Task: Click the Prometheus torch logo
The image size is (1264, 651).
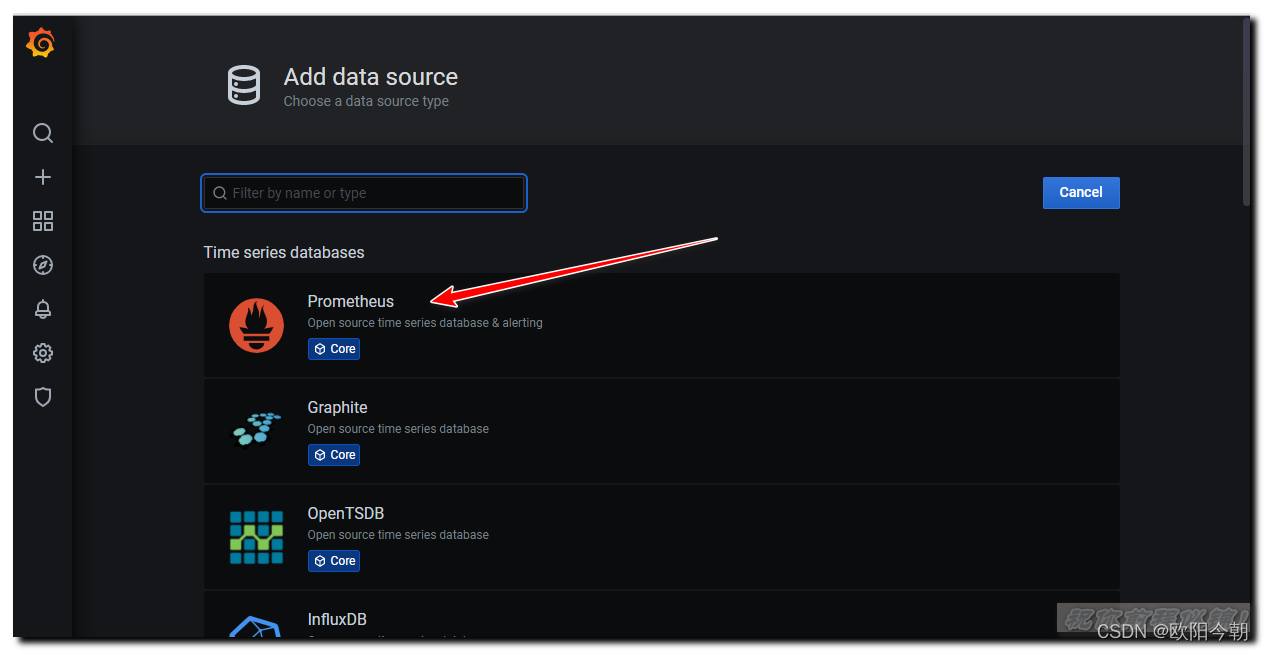Action: 256,326
